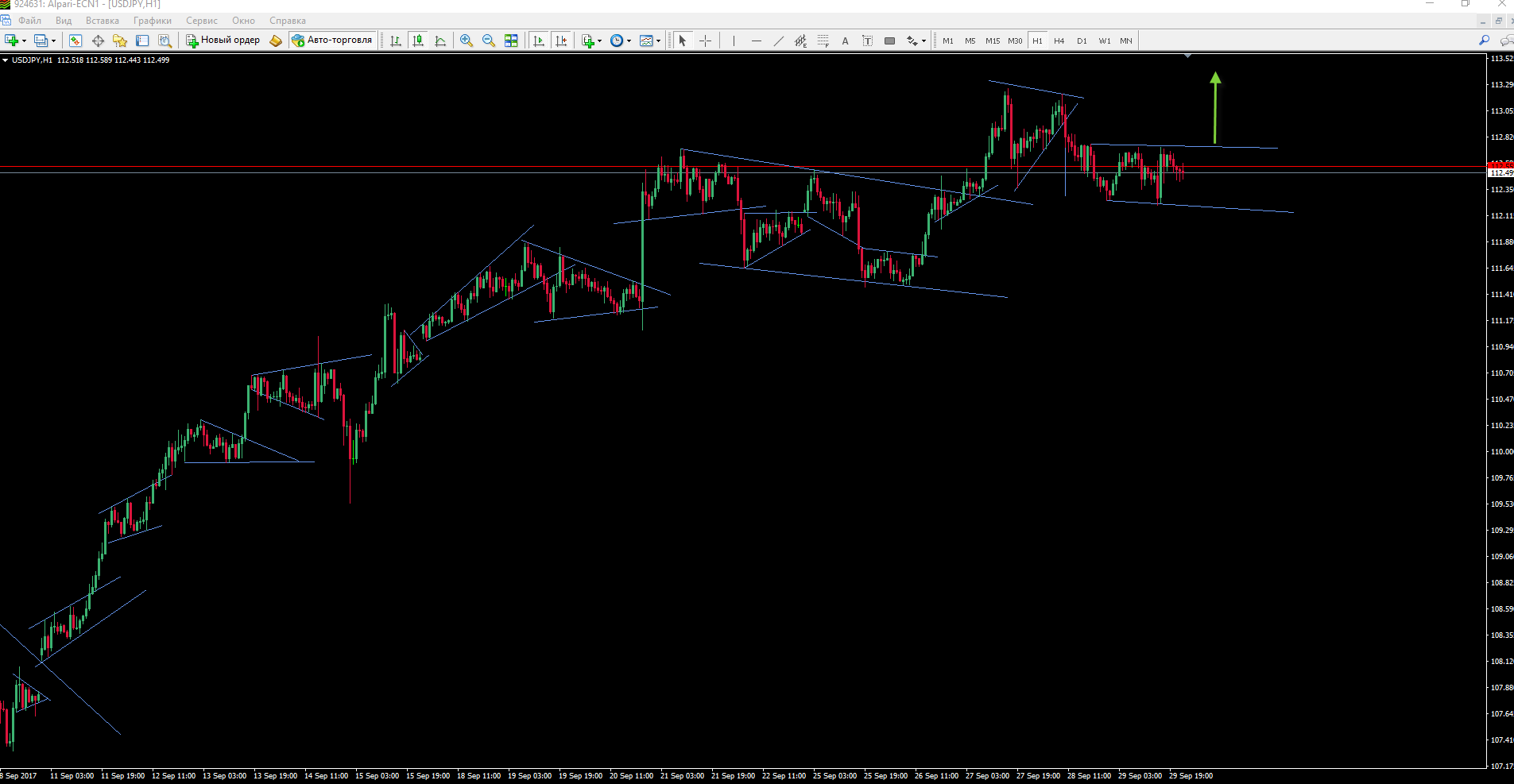Select the D1 timeframe button
The height and width of the screenshot is (784, 1514).
1082,41
